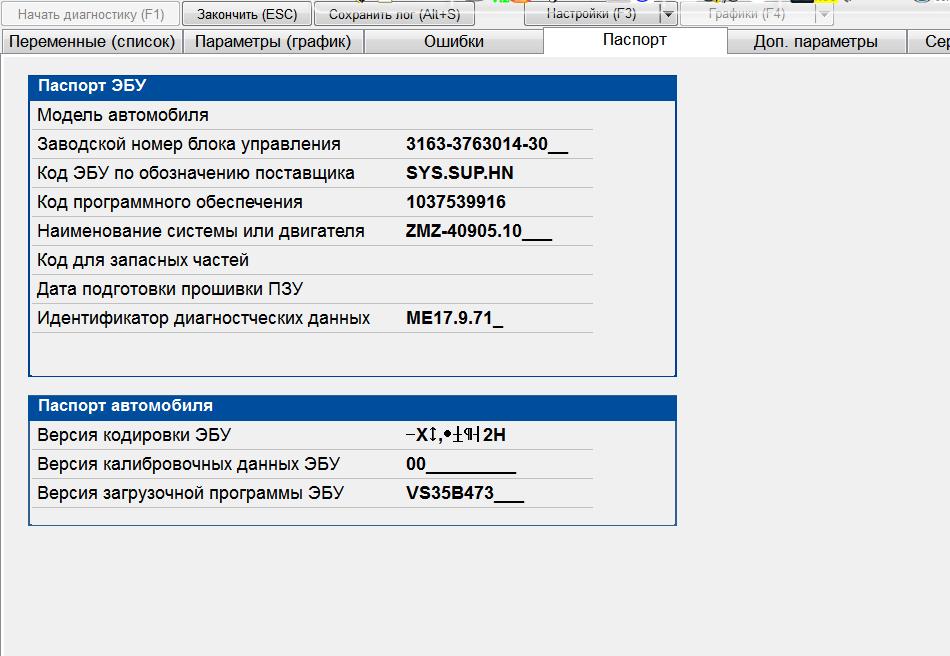Click Идентификатор диагностческих данных label
The height and width of the screenshot is (656, 950).
coord(204,319)
